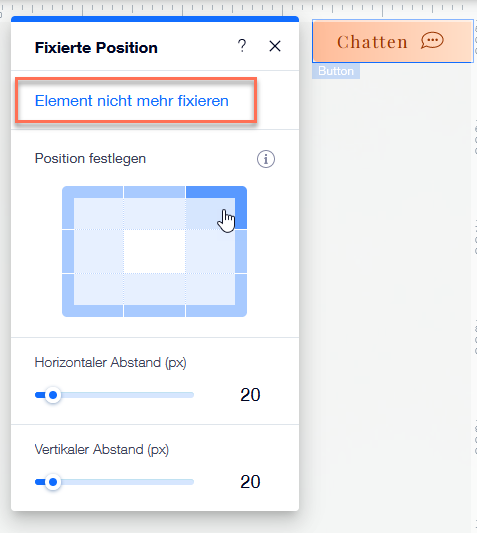Select the bottom-center position grid cell
The image size is (477, 533).
154,295
